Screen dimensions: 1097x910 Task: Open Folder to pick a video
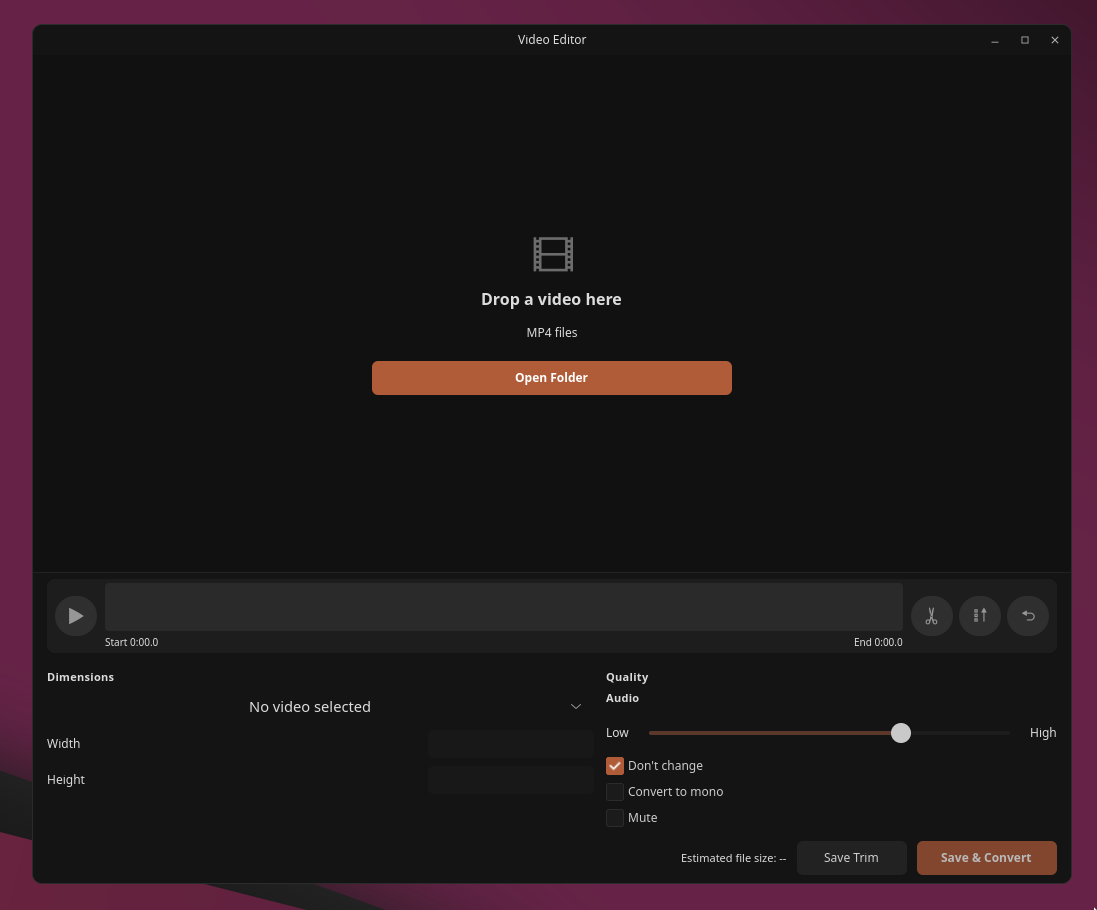coord(551,378)
